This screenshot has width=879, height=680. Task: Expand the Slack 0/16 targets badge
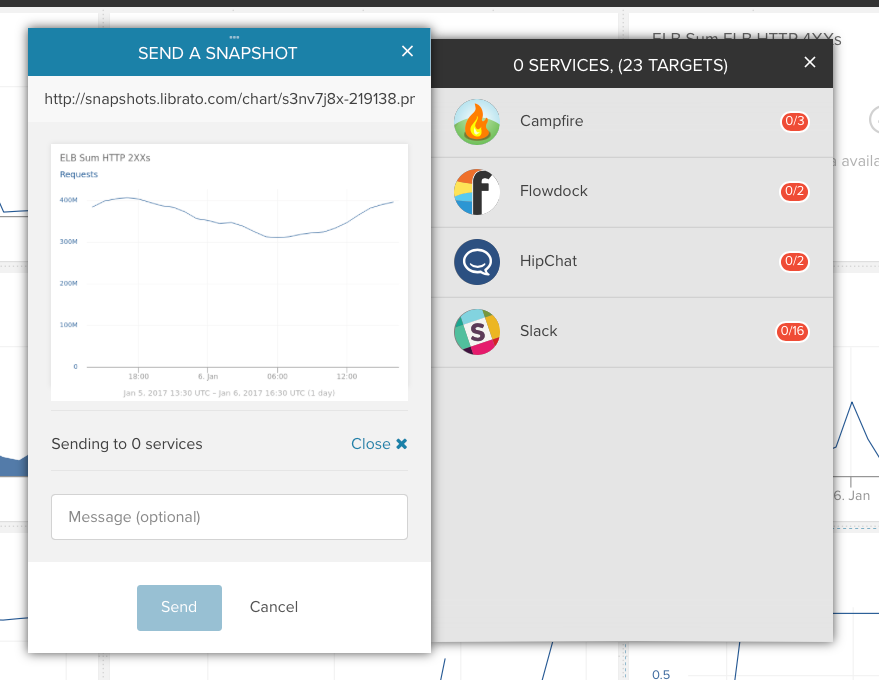792,332
